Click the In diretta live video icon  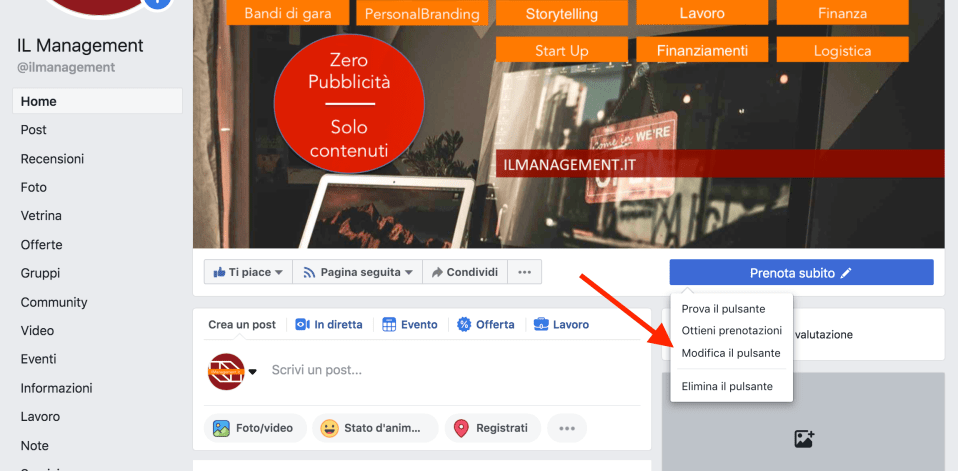coord(302,325)
